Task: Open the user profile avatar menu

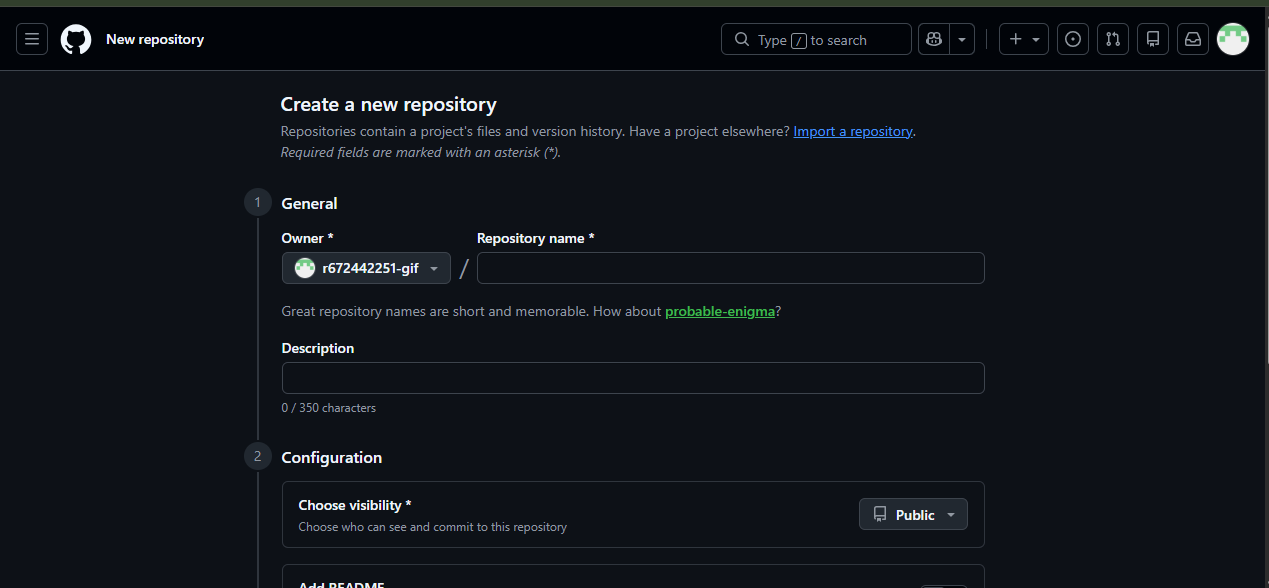Action: pos(1233,39)
